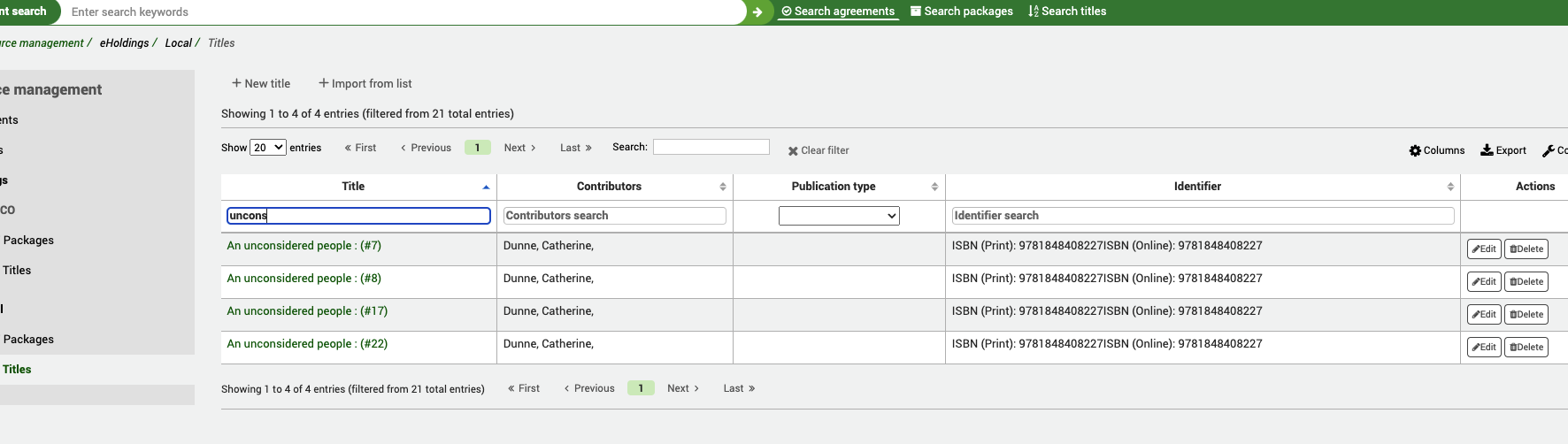Screen dimensions: 1568x444
Task: Click the Publication type sort icon
Action: pyautogui.click(x=934, y=187)
